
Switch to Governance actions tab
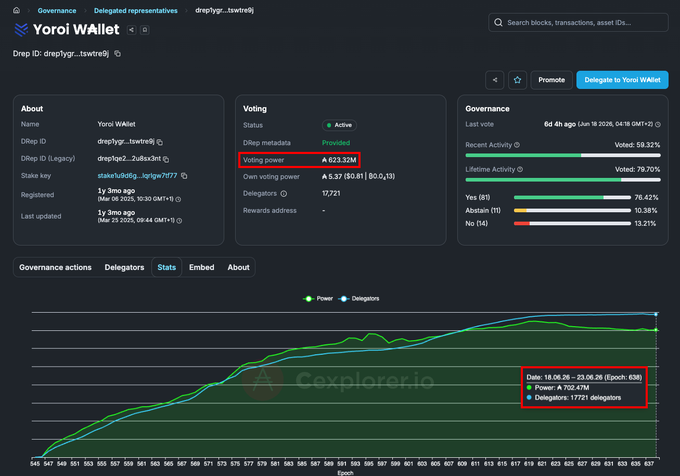[x=55, y=267]
